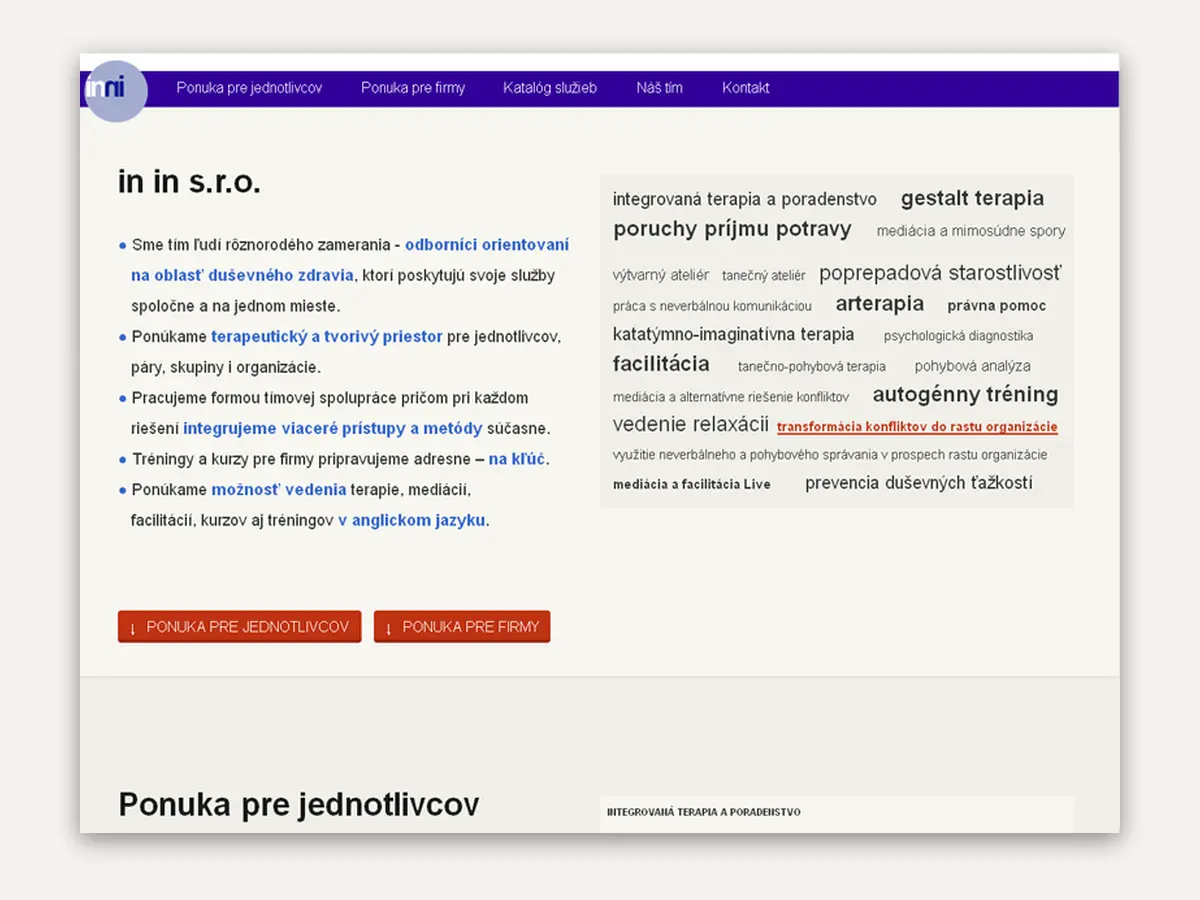Open the Kontakt navigation item
Viewport: 1200px width, 900px height.
click(746, 88)
